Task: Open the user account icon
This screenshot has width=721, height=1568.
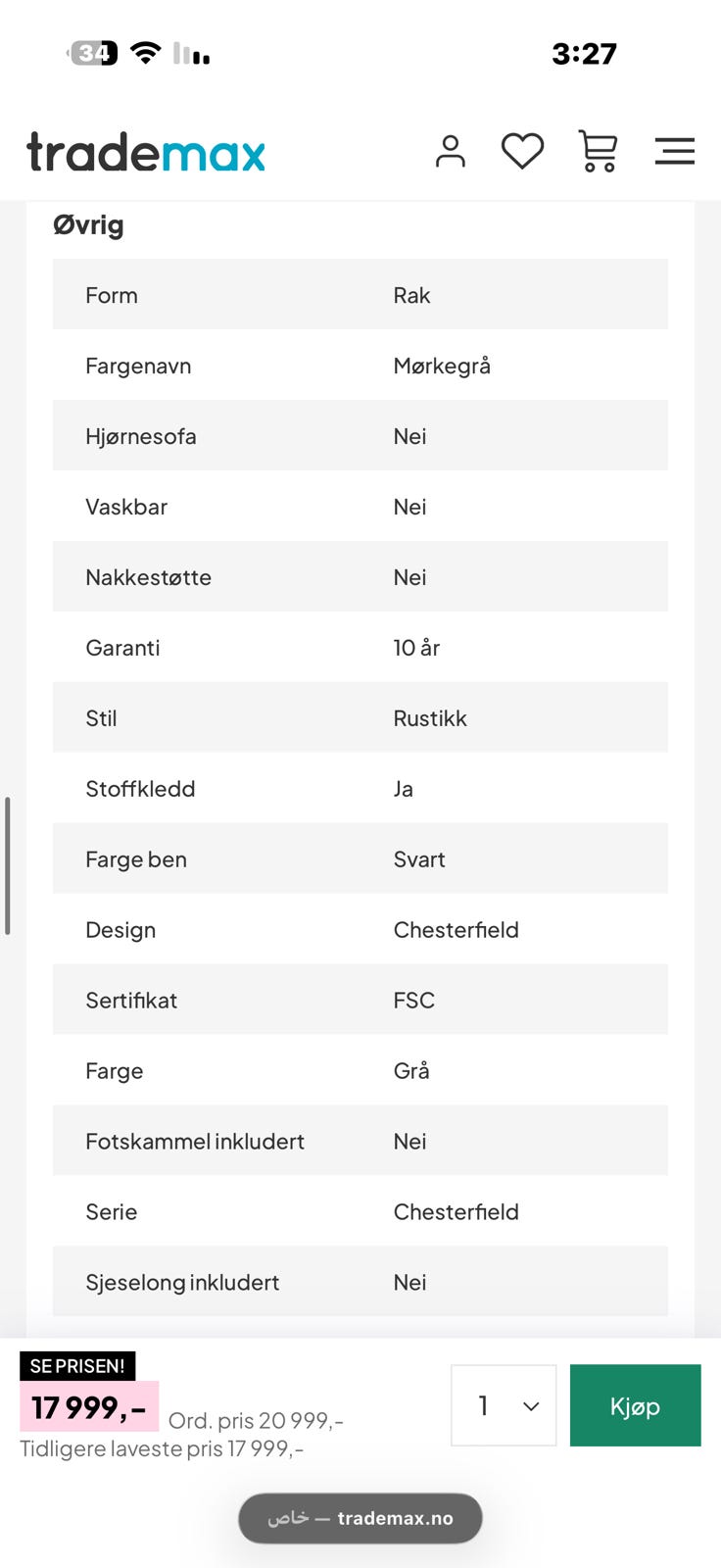Action: point(451,152)
